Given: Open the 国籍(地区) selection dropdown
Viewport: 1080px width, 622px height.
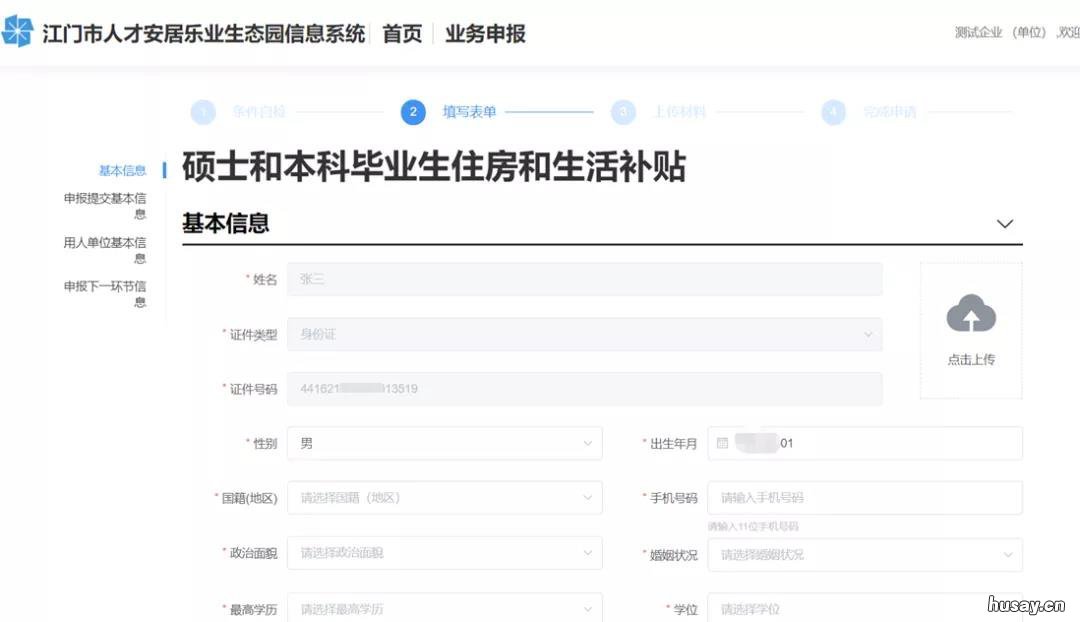Looking at the screenshot, I should coord(443,497).
